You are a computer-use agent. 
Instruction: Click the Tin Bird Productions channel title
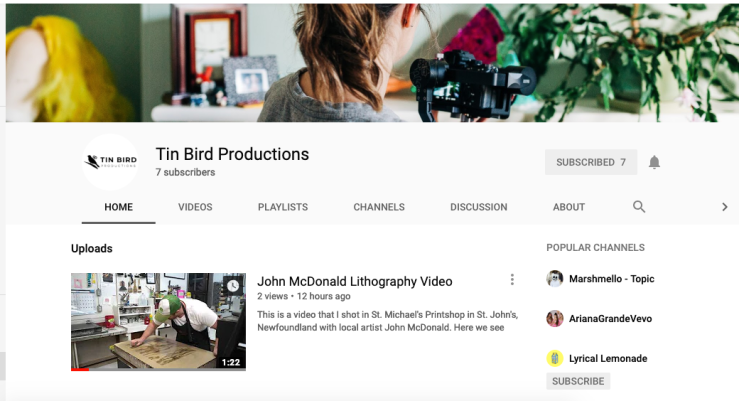[x=232, y=154]
